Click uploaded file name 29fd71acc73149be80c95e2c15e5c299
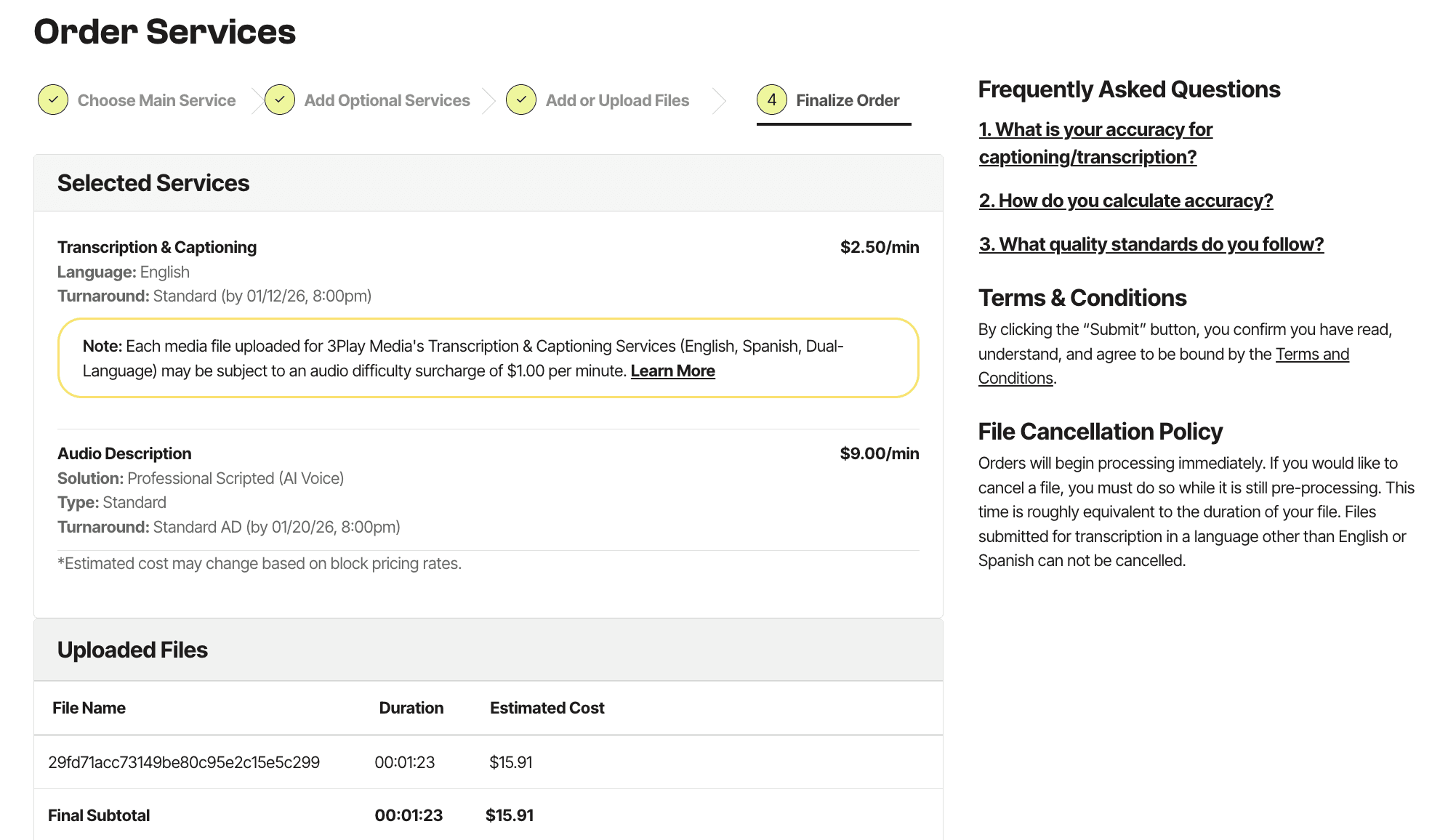 [184, 762]
